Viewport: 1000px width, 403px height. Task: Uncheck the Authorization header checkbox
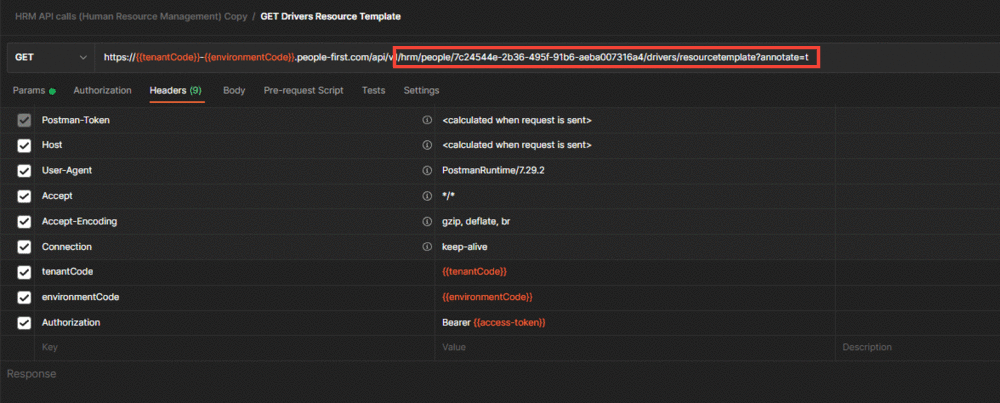pyautogui.click(x=24, y=323)
